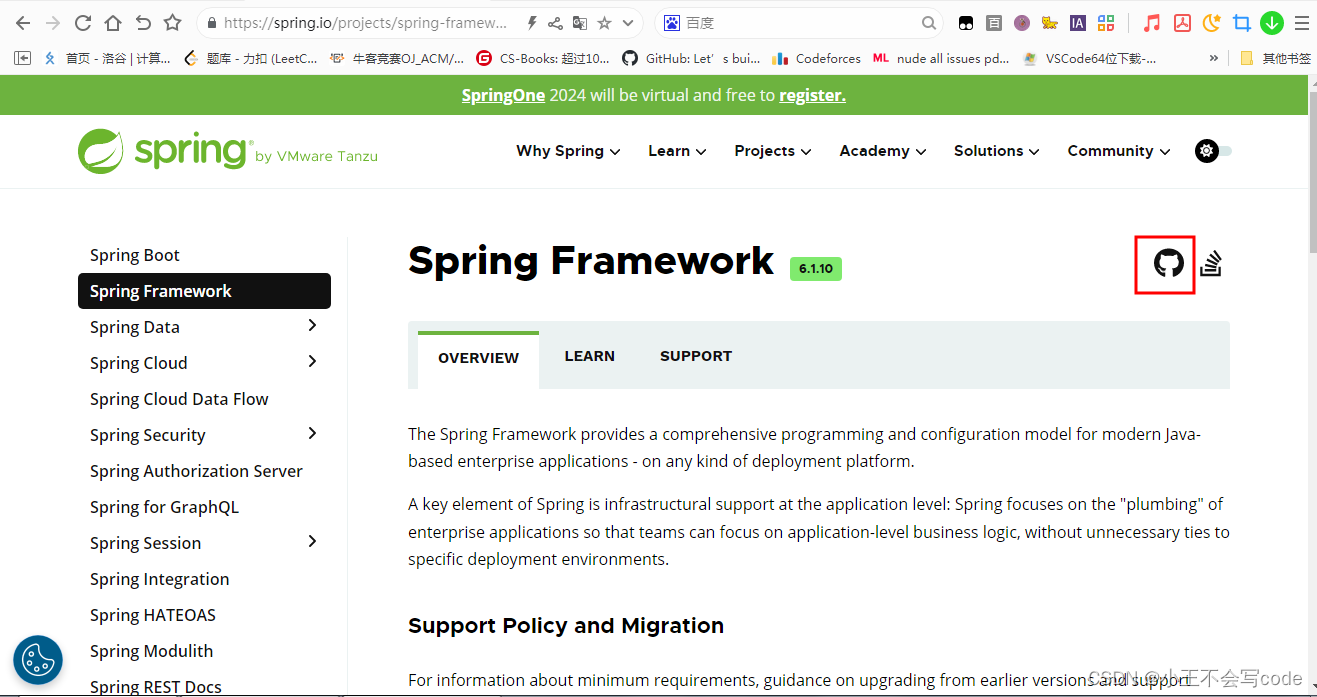
Task: Open the browser hamburger menu
Action: click(x=1300, y=22)
